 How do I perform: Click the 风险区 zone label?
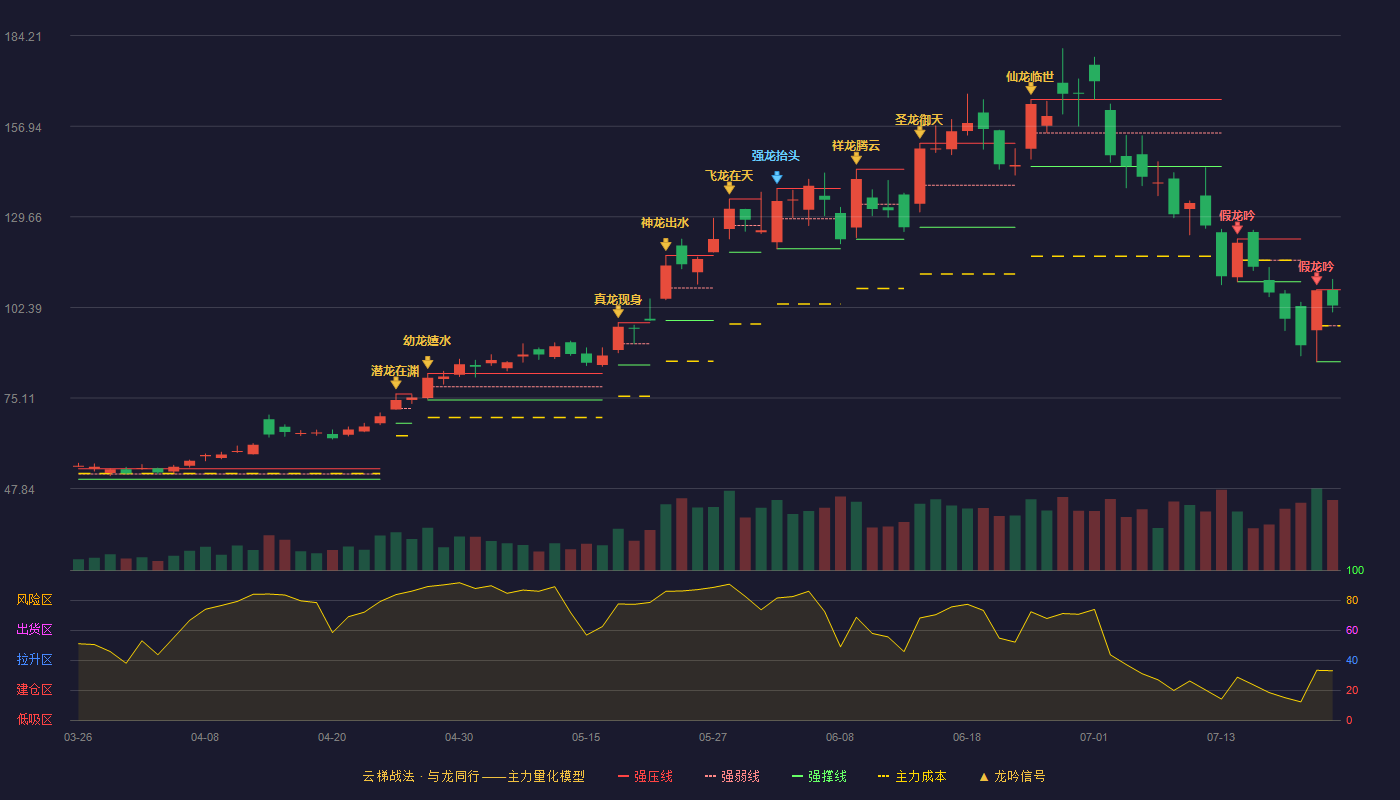pos(34,600)
